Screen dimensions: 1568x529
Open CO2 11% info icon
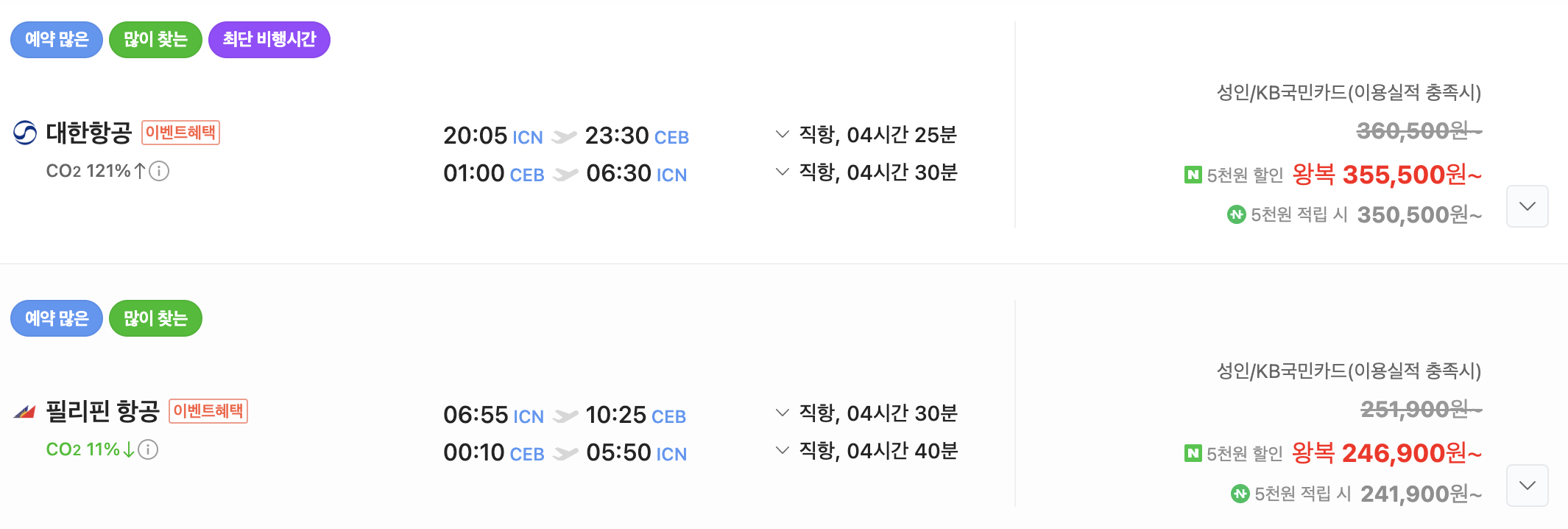click(148, 449)
